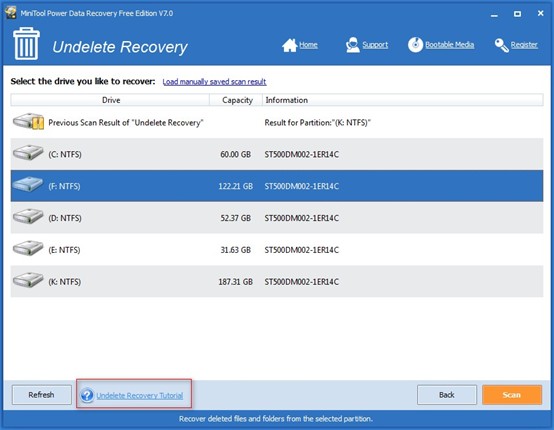The width and height of the screenshot is (554, 430).
Task: Click the drive icon for K: NTFS
Action: 28,280
